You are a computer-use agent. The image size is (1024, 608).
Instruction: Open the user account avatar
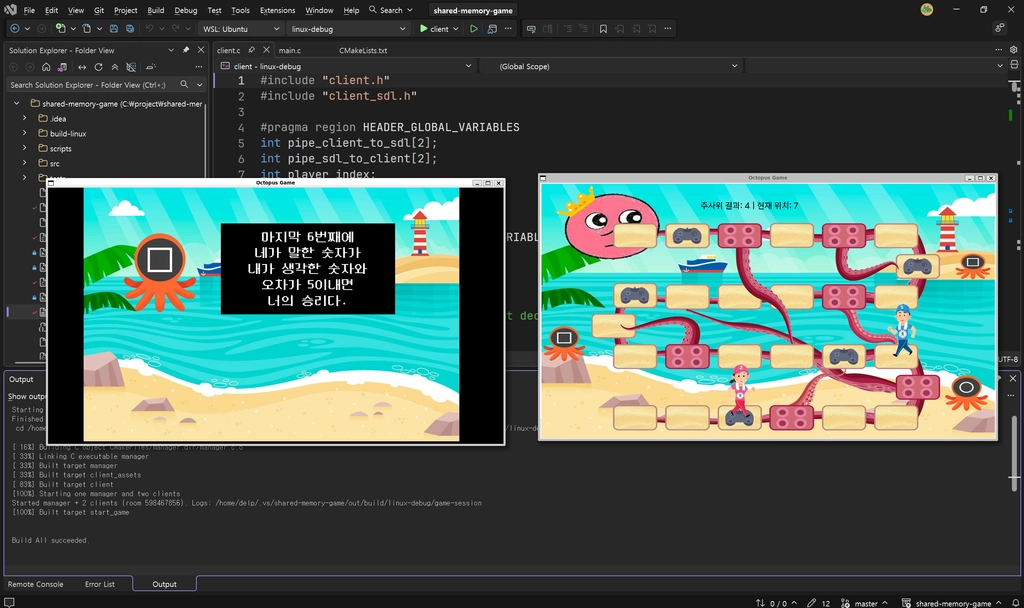927,10
